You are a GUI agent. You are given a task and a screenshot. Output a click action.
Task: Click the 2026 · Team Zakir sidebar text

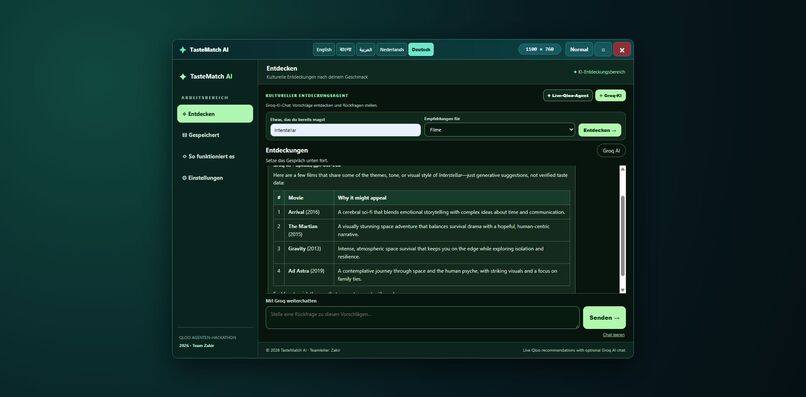tap(196, 346)
